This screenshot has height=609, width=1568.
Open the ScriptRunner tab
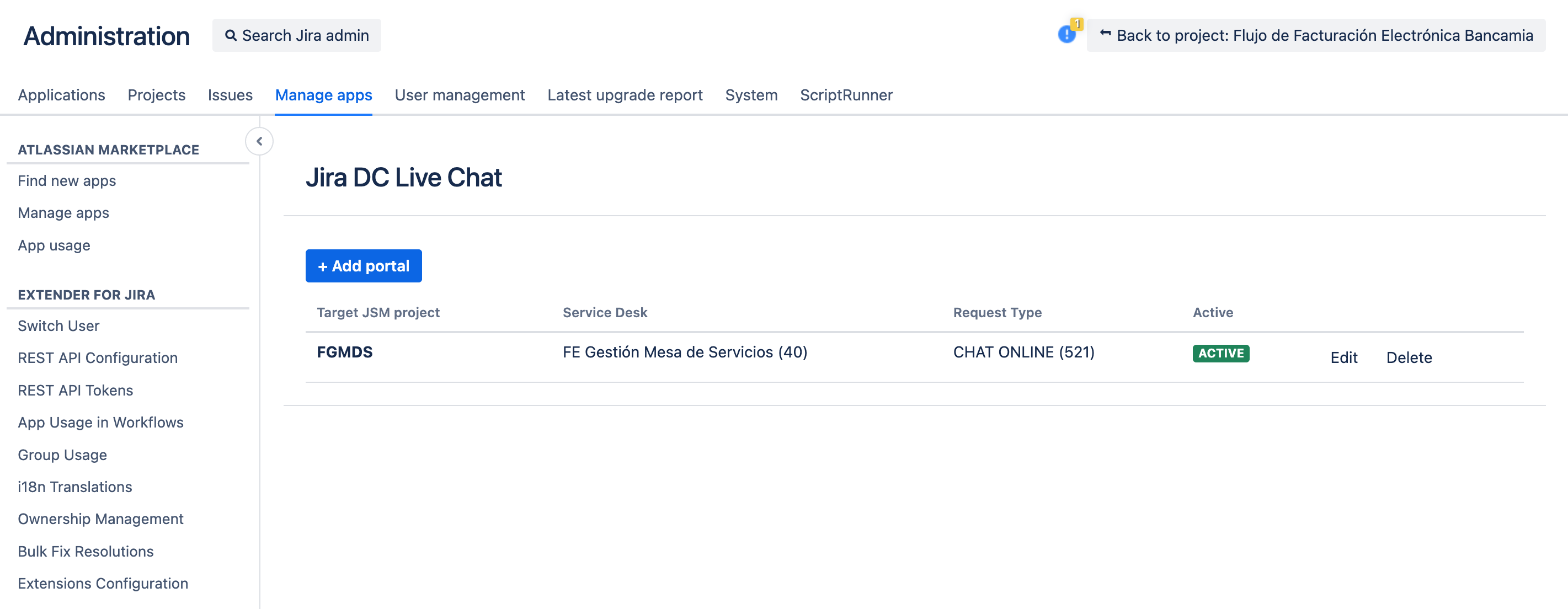(846, 95)
